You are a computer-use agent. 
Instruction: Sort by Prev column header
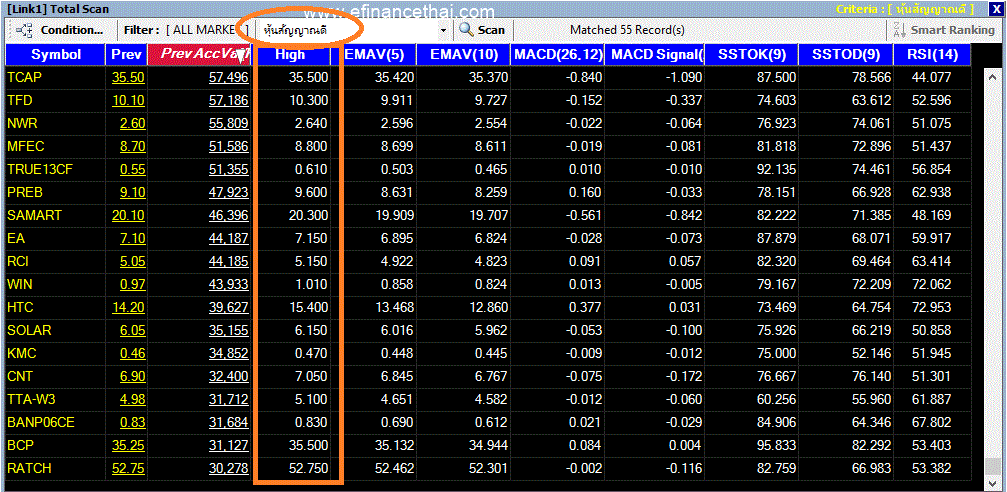[127, 55]
